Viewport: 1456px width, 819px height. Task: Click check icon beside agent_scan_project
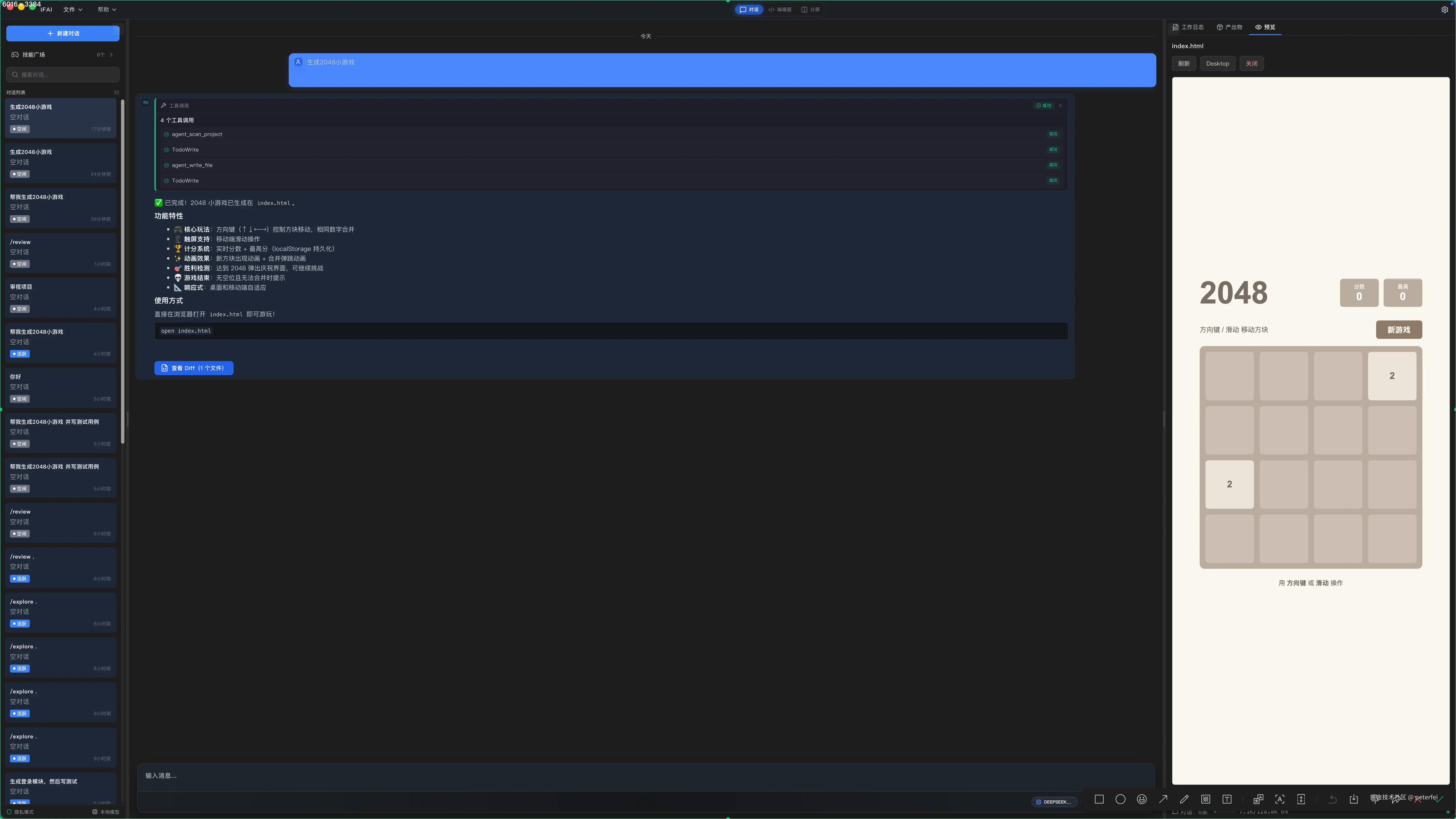[166, 135]
